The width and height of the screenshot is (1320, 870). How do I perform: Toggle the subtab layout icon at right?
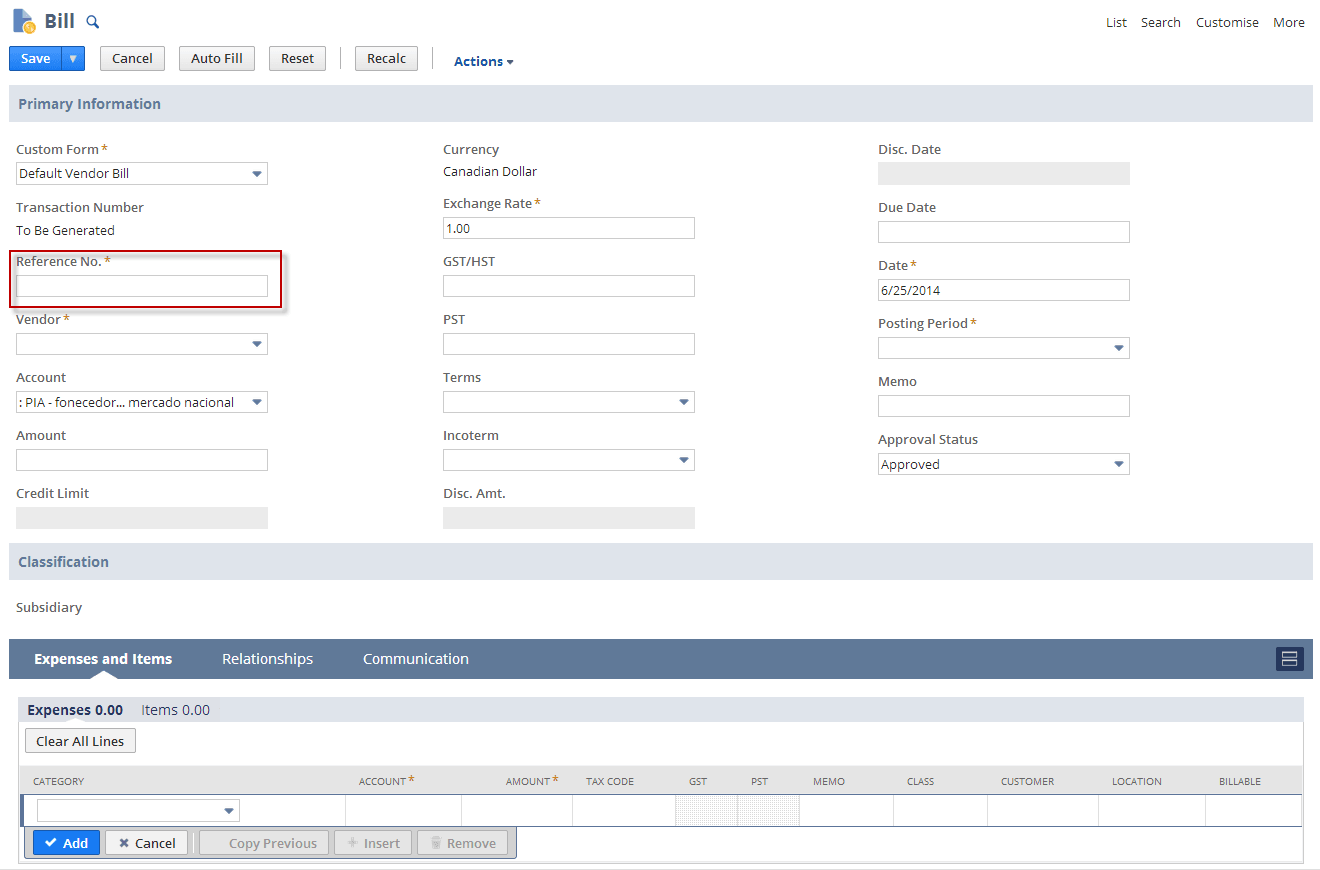[1289, 658]
